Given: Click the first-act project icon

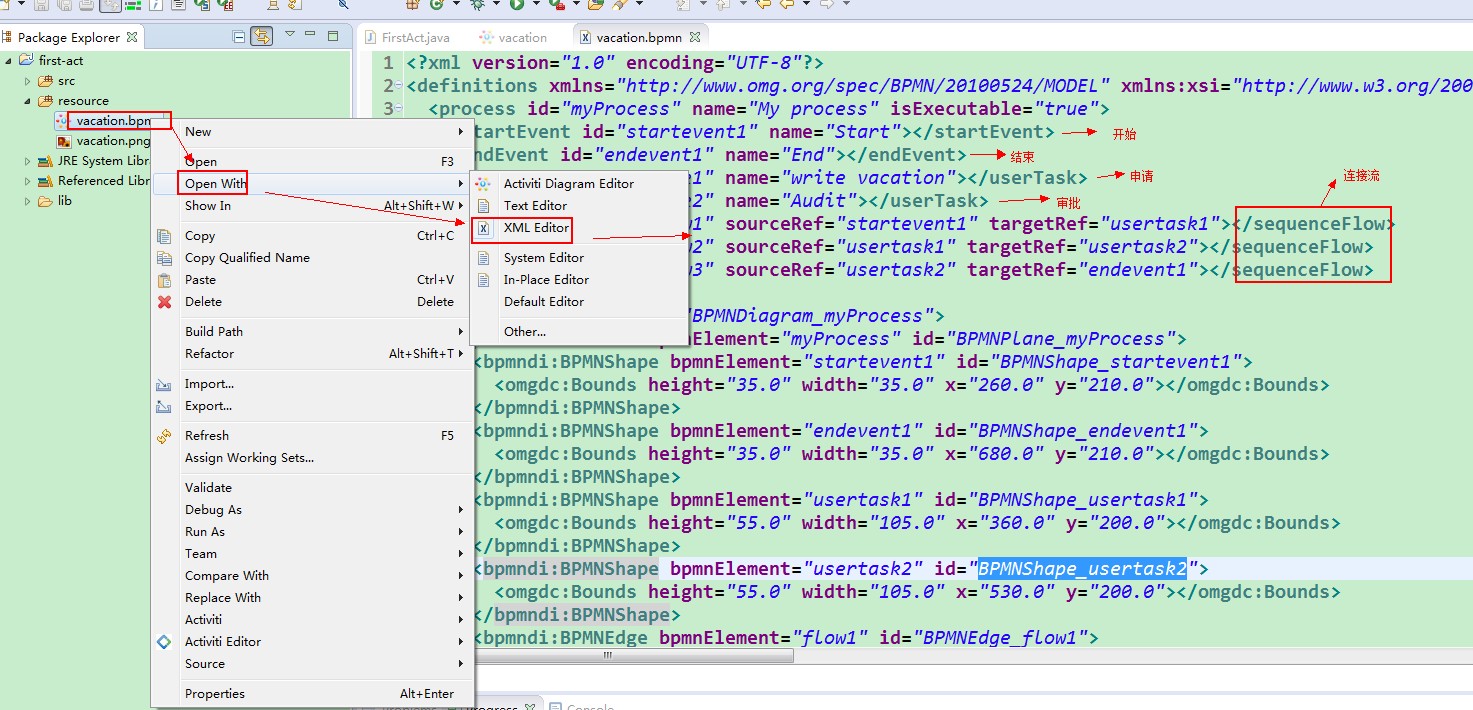Looking at the screenshot, I should [x=27, y=61].
